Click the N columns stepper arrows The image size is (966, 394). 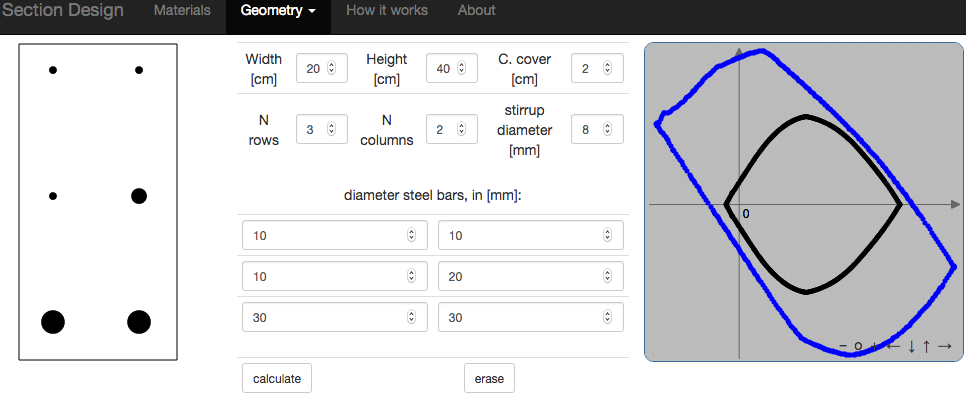pyautogui.click(x=461, y=129)
